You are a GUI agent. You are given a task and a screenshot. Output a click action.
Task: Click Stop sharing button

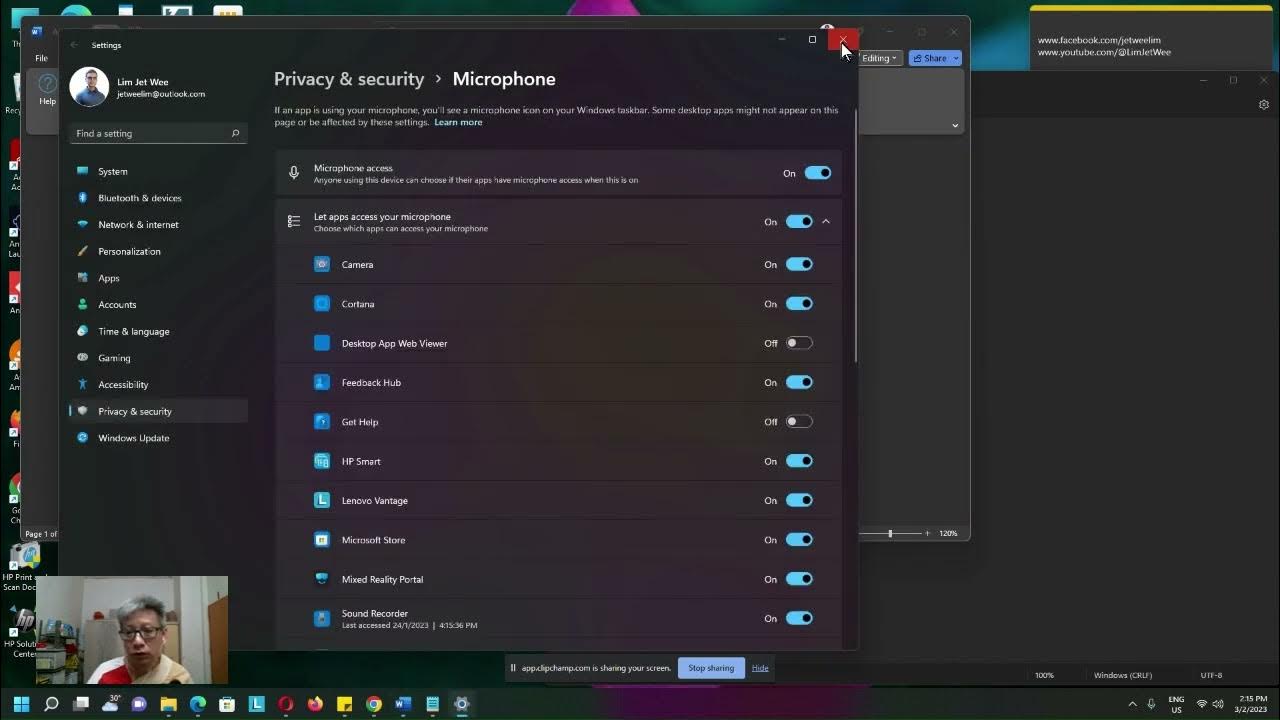pos(711,668)
